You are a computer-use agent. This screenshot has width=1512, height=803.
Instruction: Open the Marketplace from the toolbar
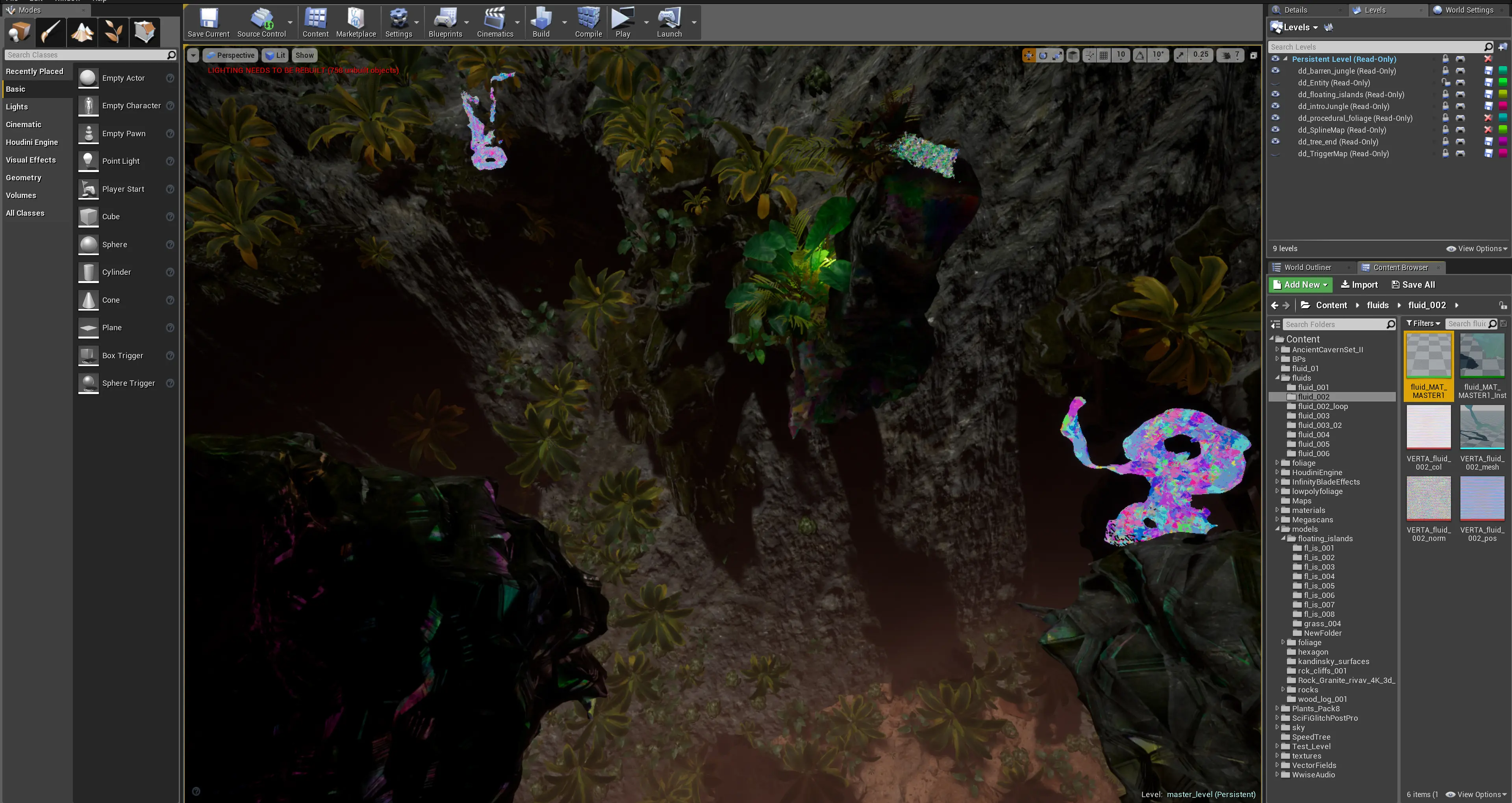(356, 22)
